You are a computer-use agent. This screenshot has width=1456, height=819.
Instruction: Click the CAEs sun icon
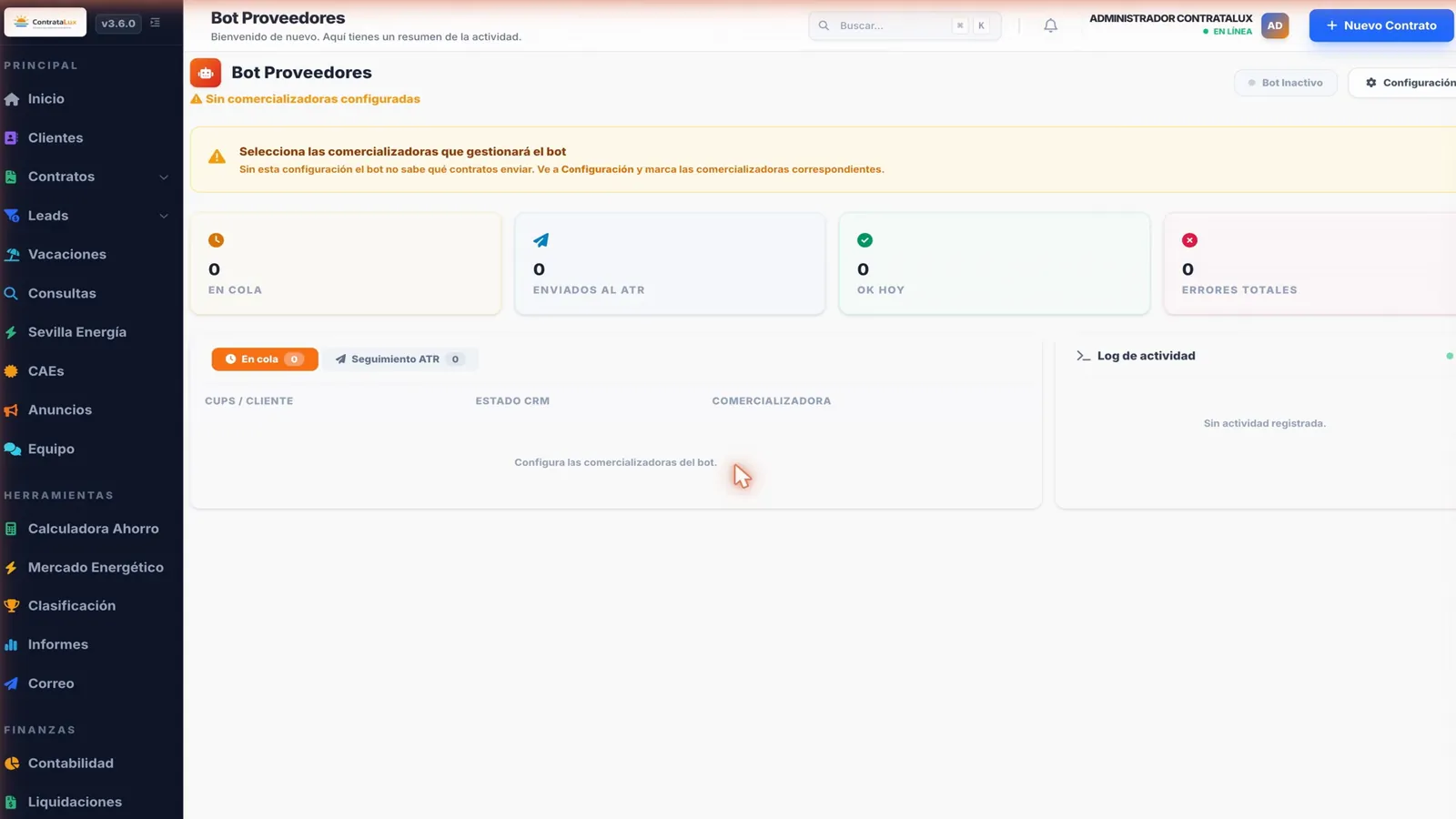tap(12, 371)
